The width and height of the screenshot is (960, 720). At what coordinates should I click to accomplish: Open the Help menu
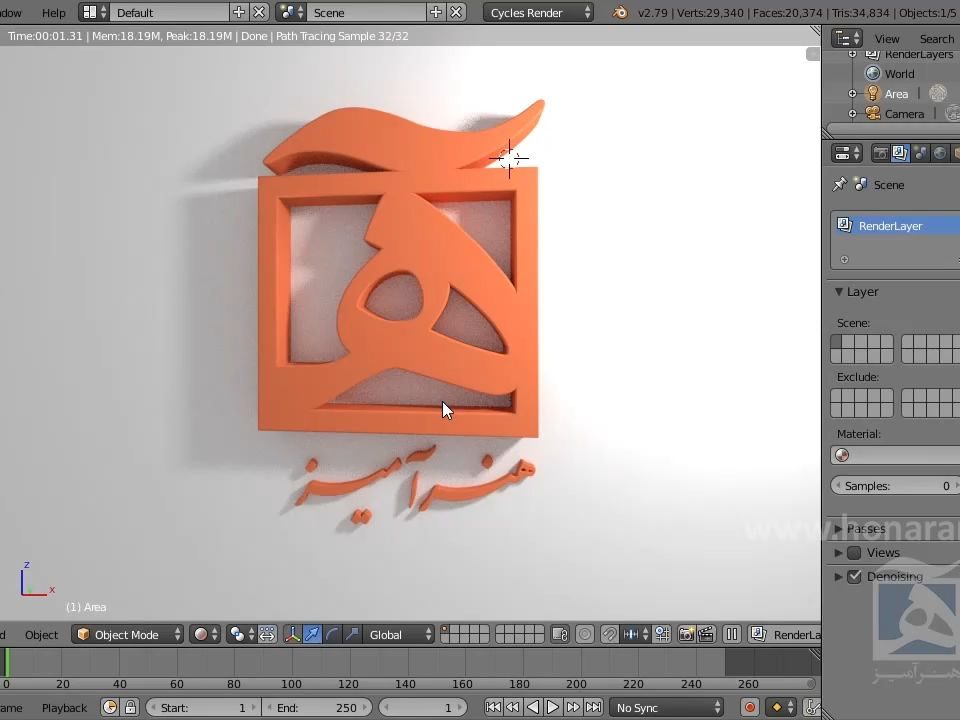[53, 13]
